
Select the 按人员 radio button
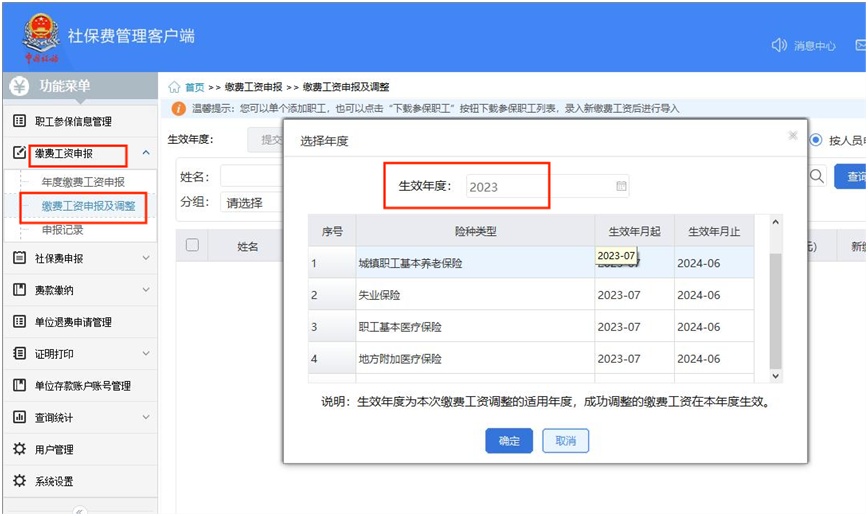coord(815,140)
